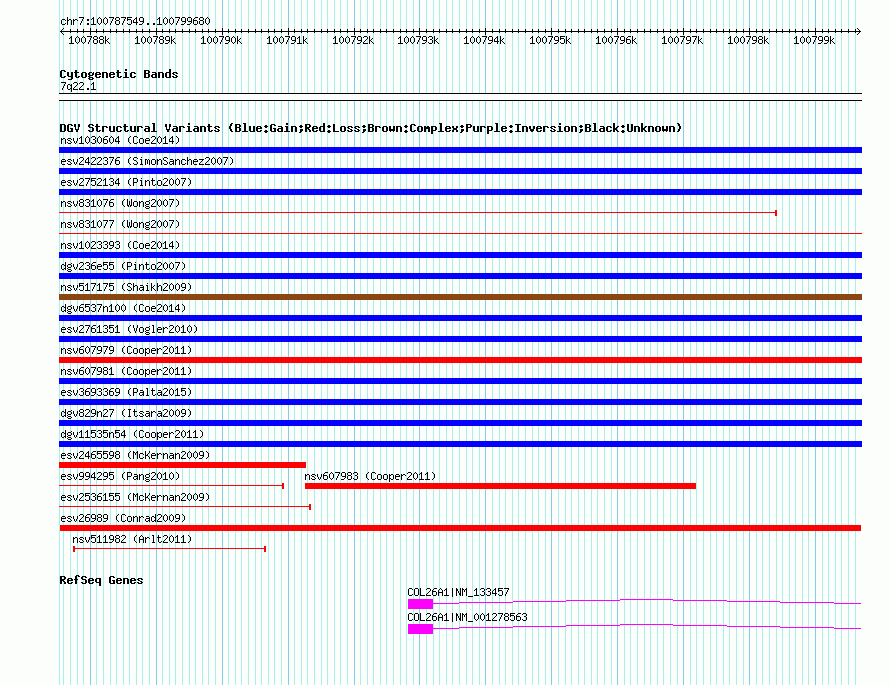
Task: Click the 100790k ruler tick label
Action: pyautogui.click(x=221, y=40)
